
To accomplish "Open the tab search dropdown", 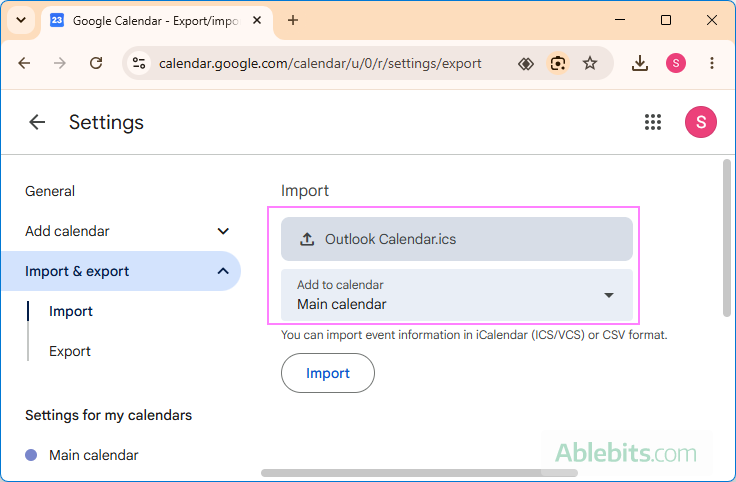I will coord(21,20).
